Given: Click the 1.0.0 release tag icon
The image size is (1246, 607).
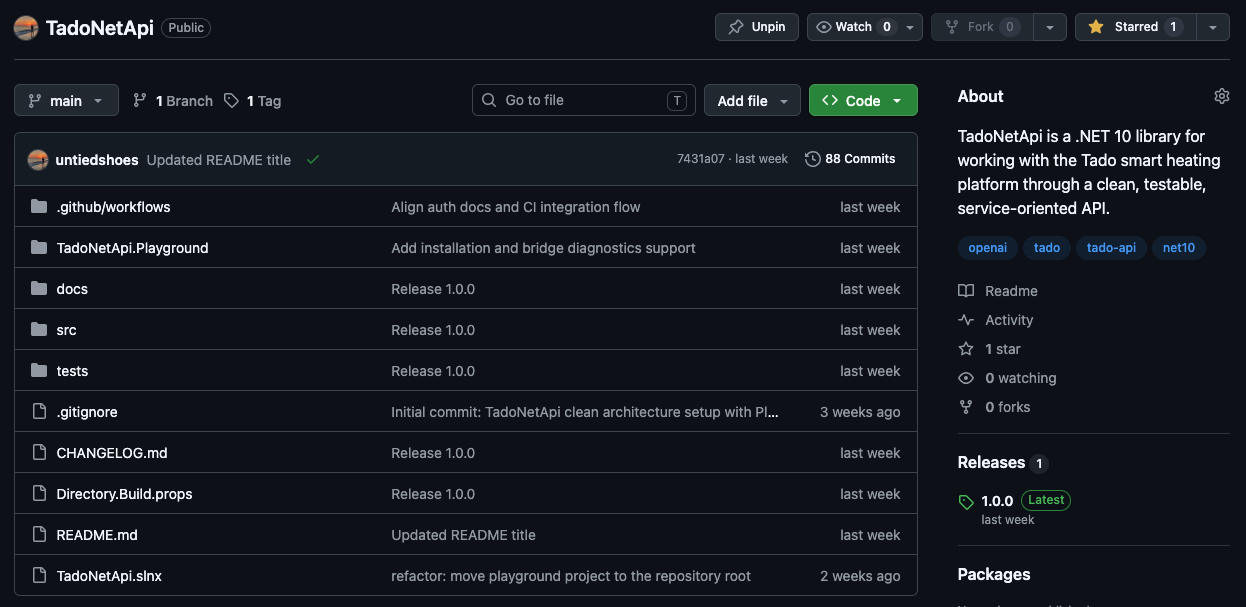Looking at the screenshot, I should (966, 500).
